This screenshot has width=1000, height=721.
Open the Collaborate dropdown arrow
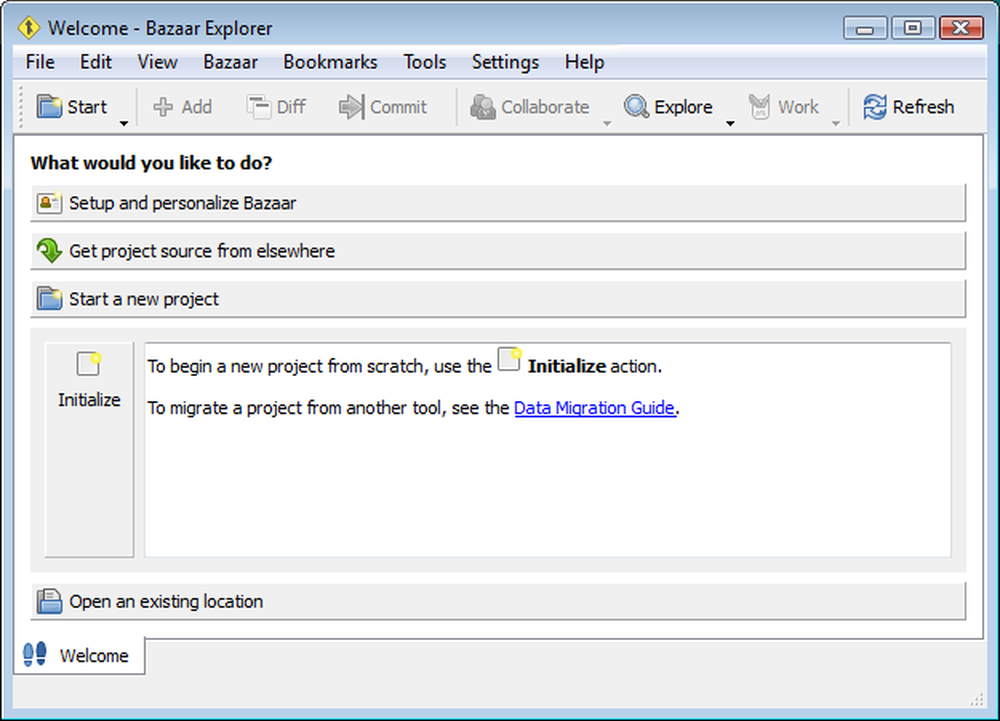click(x=607, y=123)
